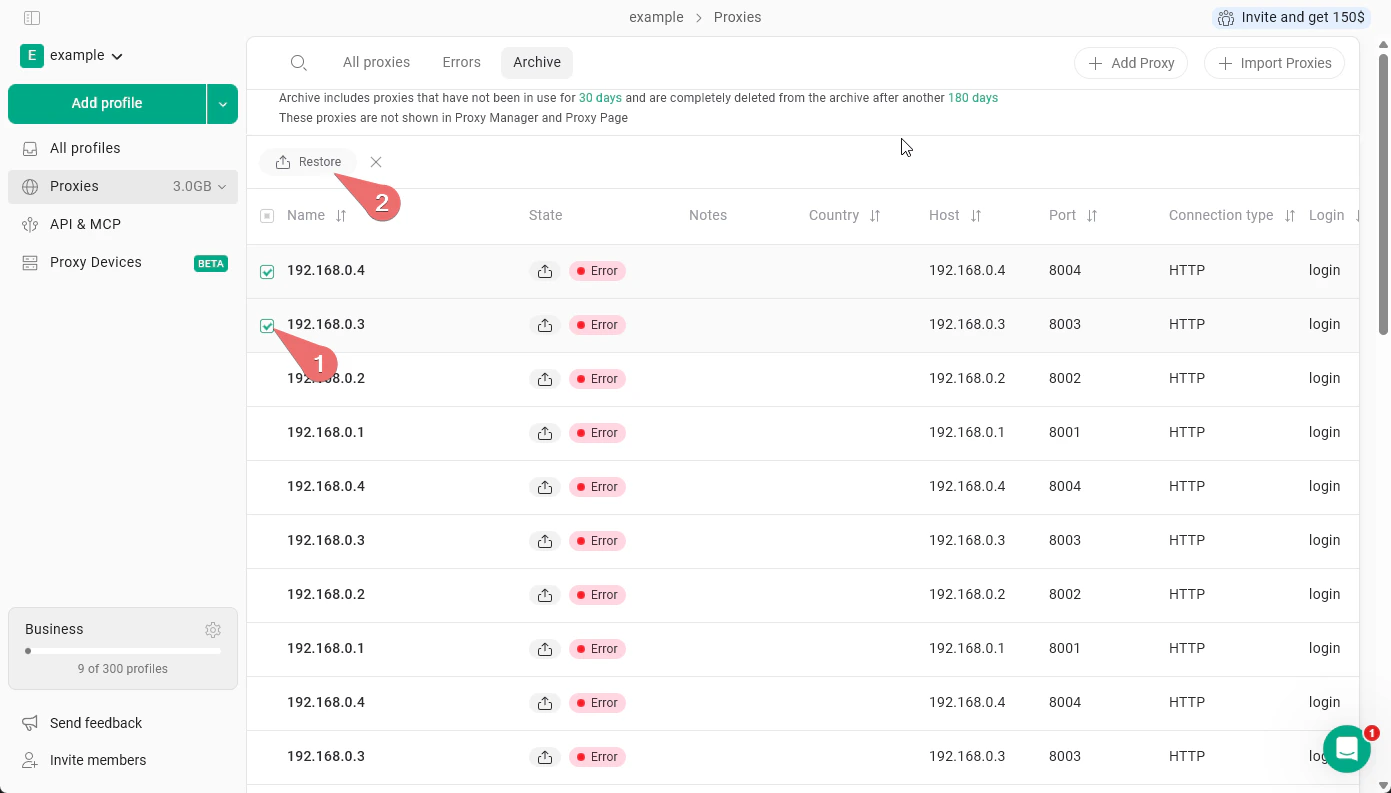
Task: Open the Proxy Devices beta section
Action: point(95,262)
